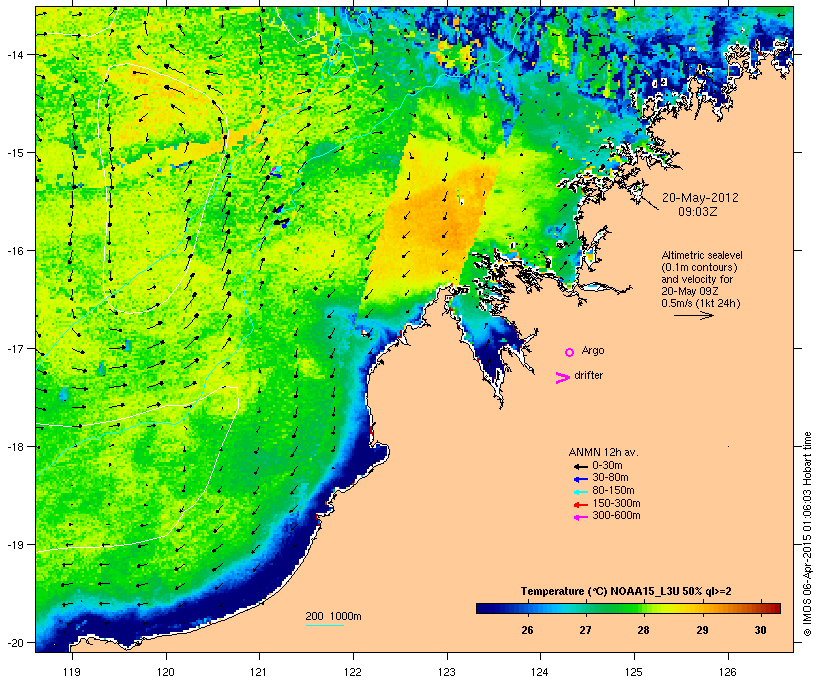Click the longitude axis label 123
Viewport: 820px width, 680px height.
point(447,672)
